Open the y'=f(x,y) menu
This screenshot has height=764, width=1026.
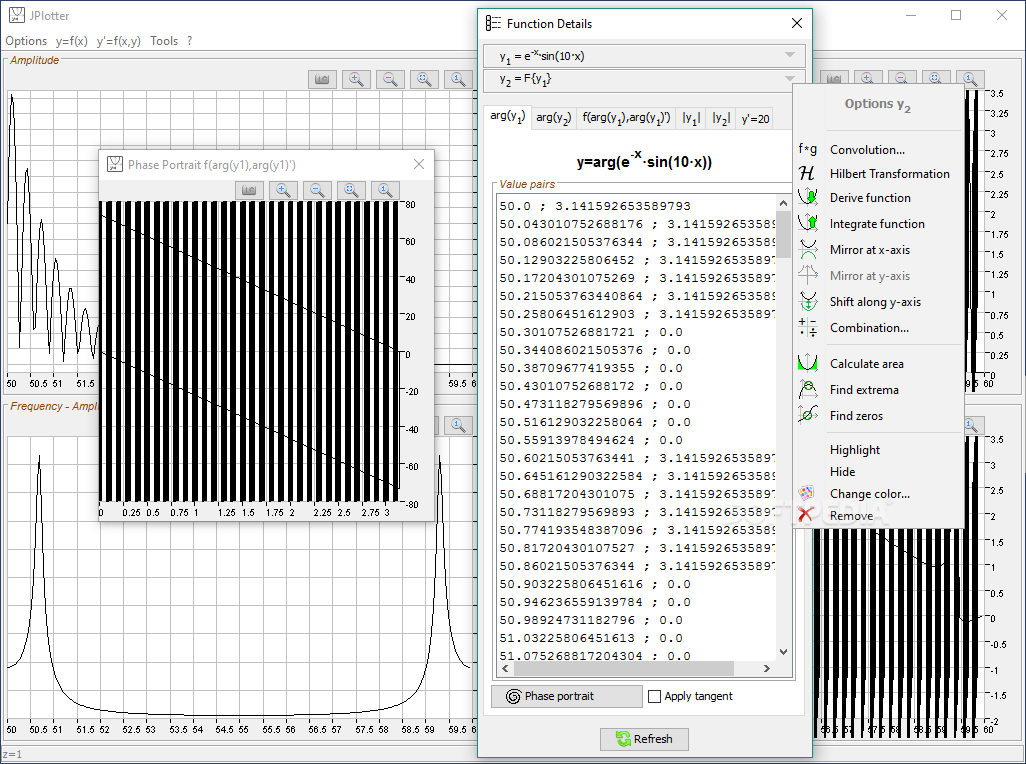click(118, 41)
